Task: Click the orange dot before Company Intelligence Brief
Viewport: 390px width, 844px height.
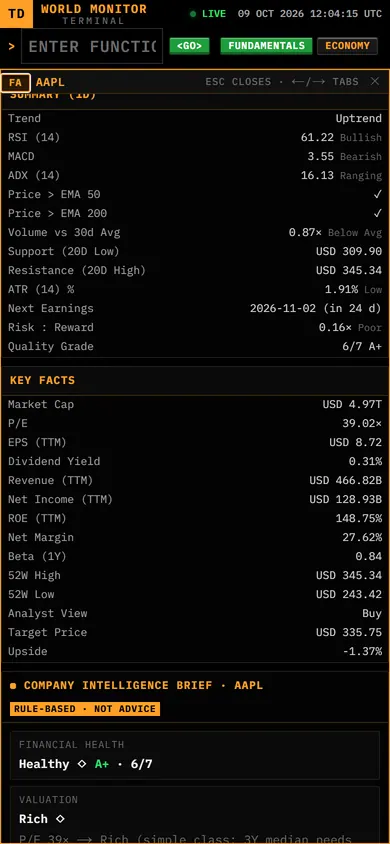Action: coord(13,686)
